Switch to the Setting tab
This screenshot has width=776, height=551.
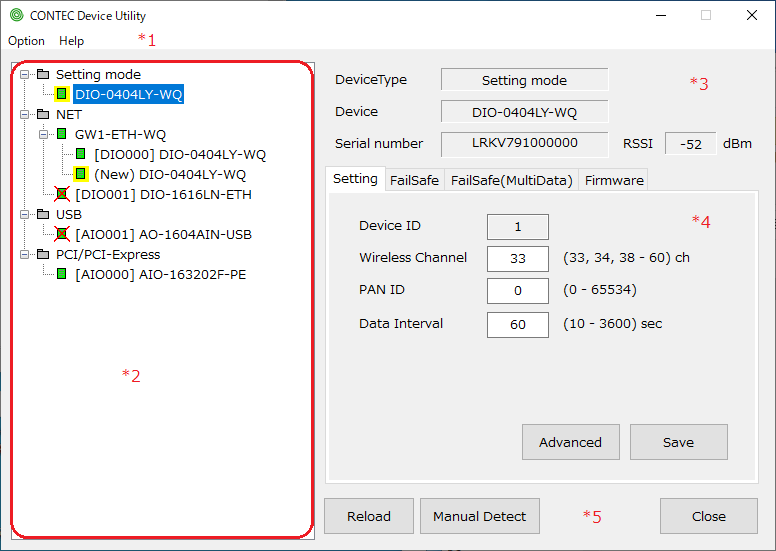[x=355, y=179]
